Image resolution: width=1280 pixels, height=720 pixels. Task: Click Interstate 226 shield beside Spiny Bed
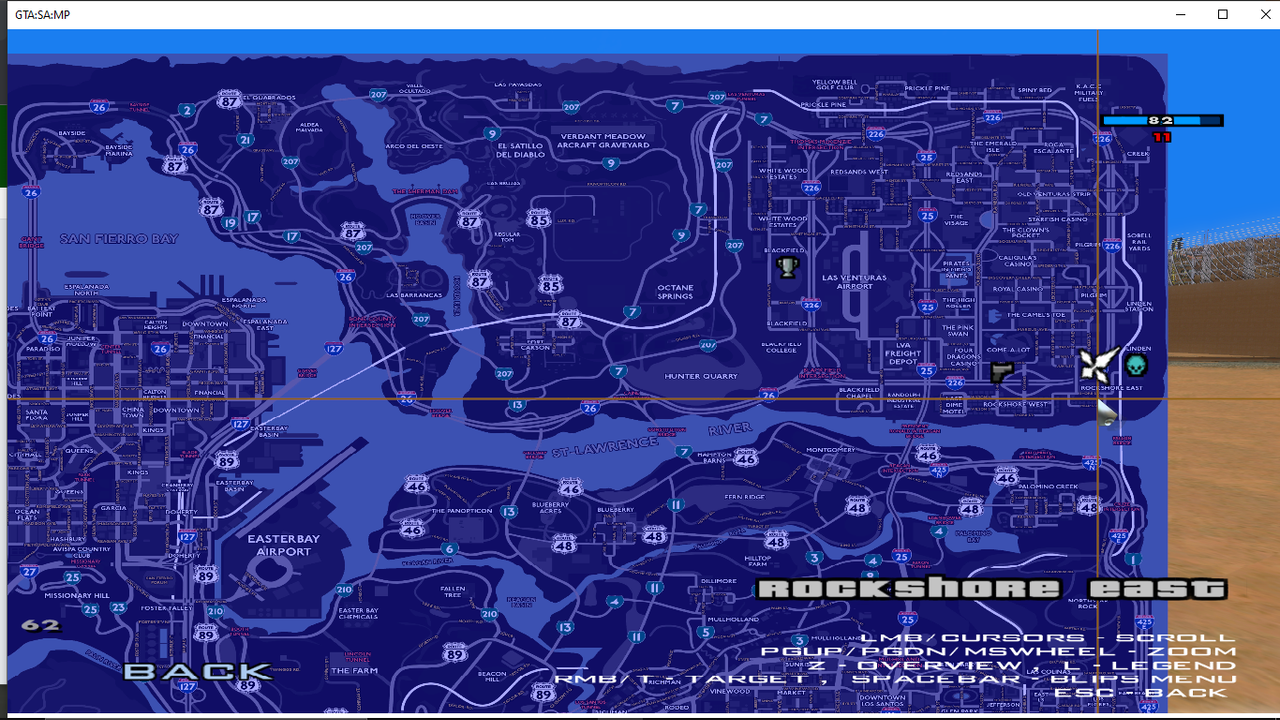(993, 117)
